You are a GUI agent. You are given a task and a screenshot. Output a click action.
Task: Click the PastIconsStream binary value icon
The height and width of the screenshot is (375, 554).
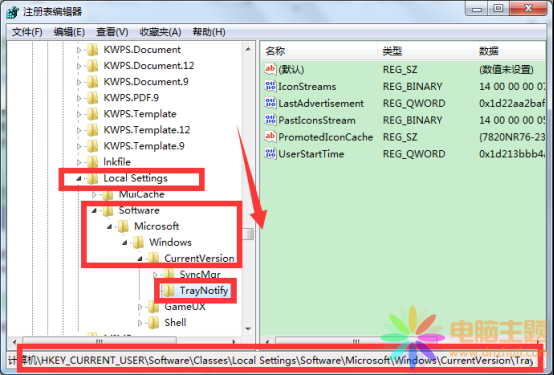(270, 120)
